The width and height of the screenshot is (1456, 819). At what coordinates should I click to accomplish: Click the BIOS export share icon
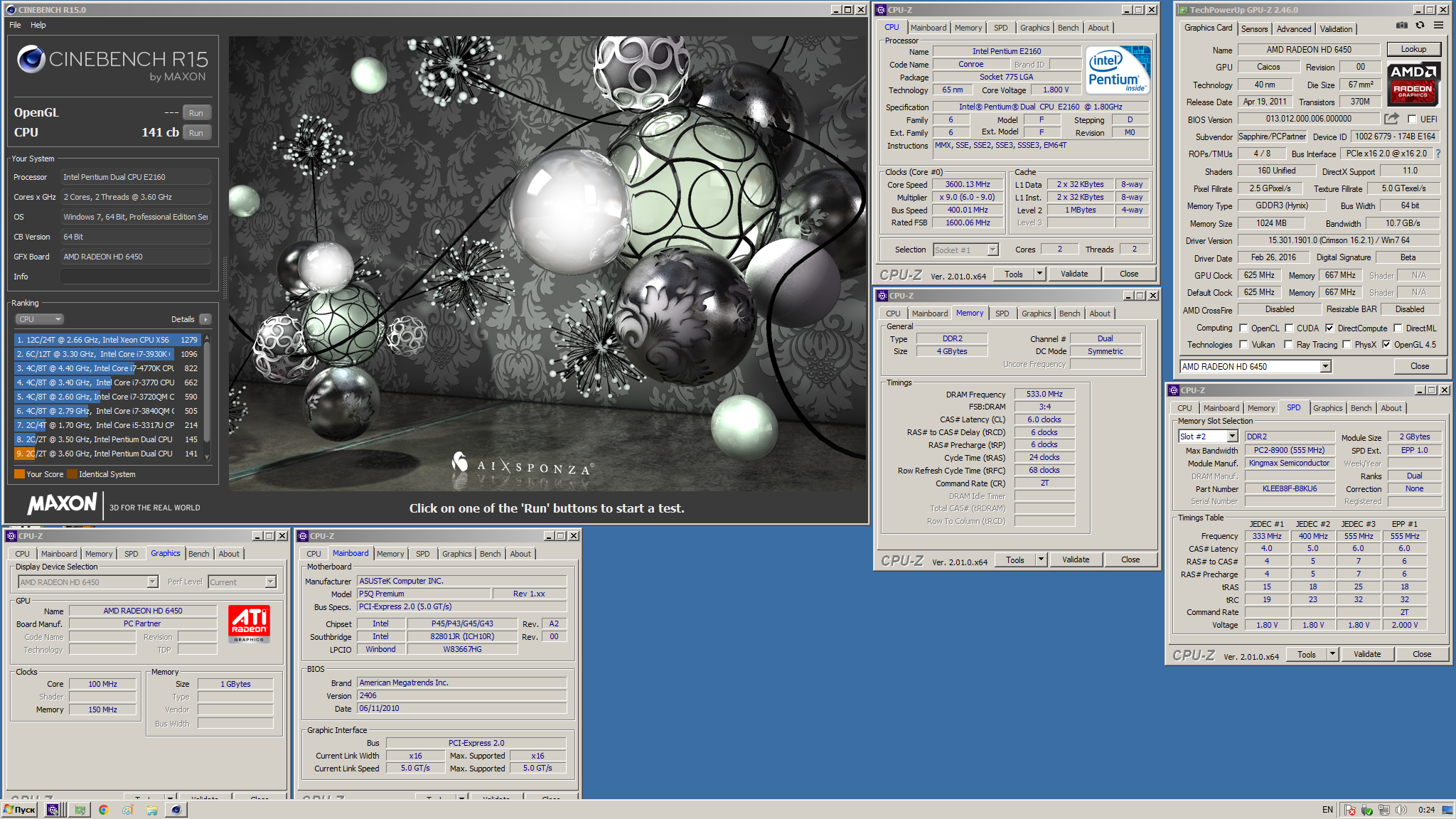click(1391, 119)
